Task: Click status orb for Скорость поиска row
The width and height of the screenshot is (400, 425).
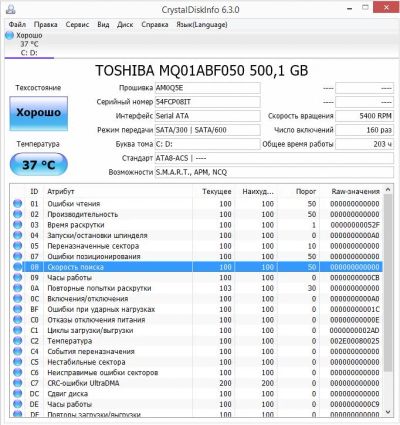Action: click(18, 267)
